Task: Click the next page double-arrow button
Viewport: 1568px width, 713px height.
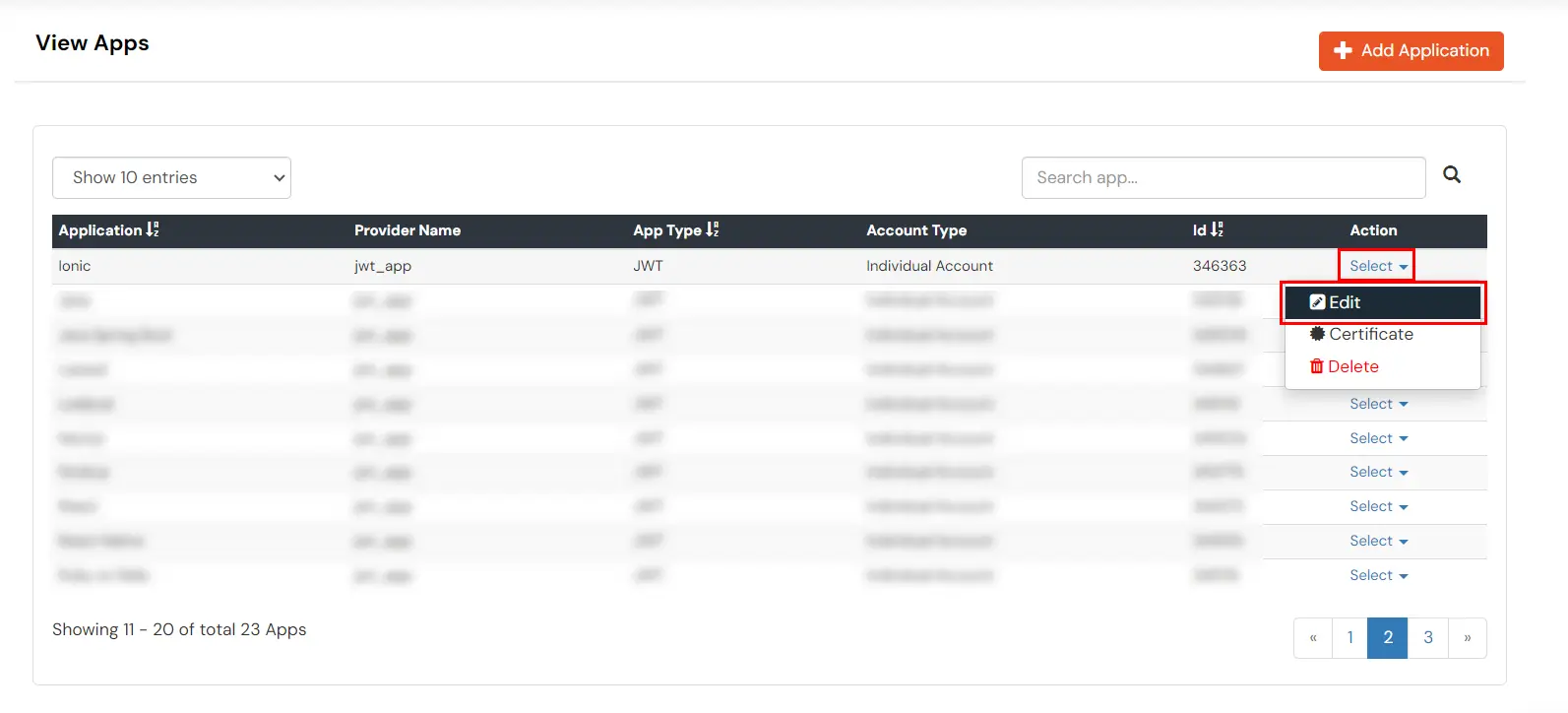Action: 1467,637
